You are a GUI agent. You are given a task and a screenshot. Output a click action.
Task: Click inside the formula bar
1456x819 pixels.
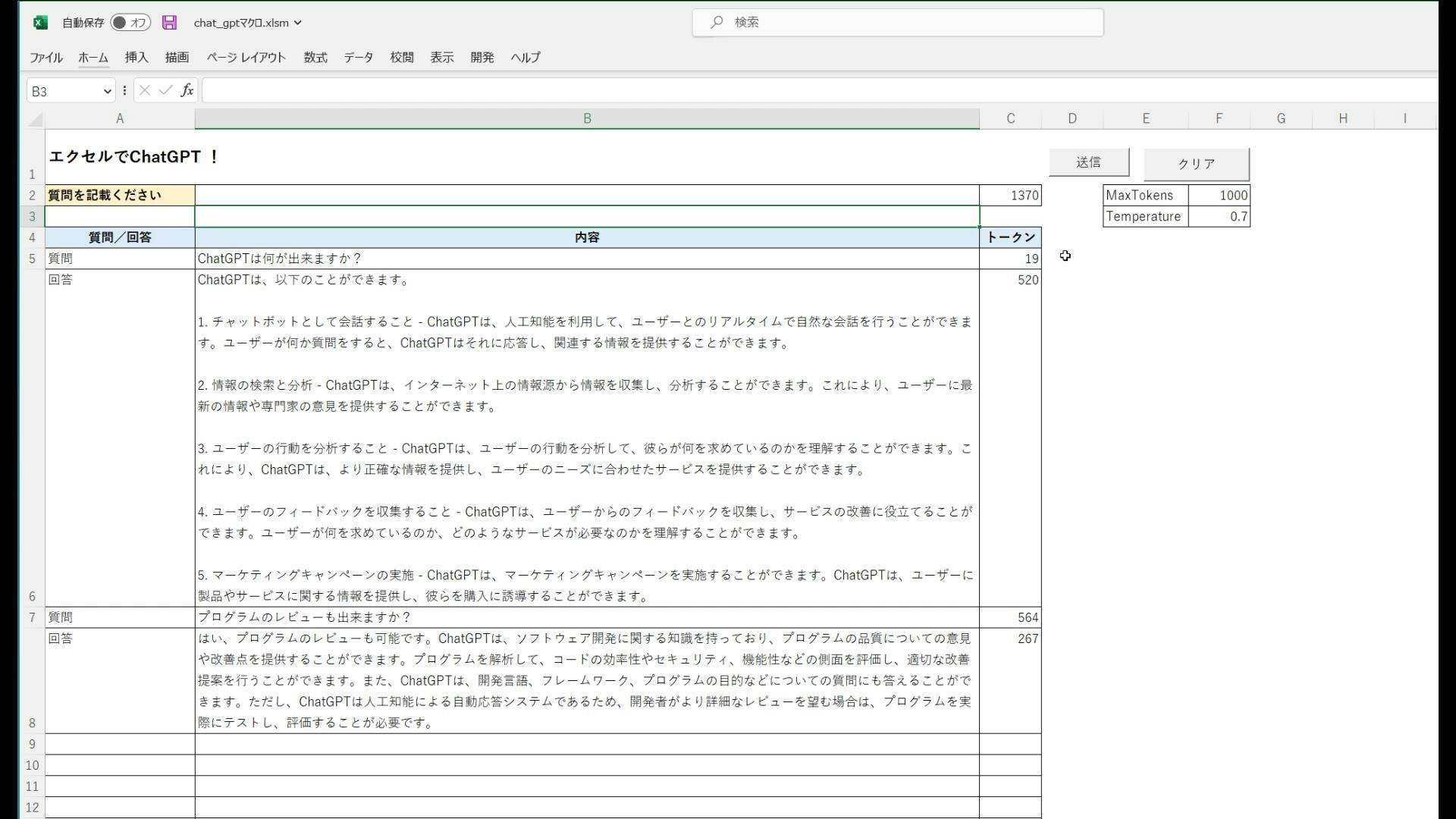(x=531, y=90)
